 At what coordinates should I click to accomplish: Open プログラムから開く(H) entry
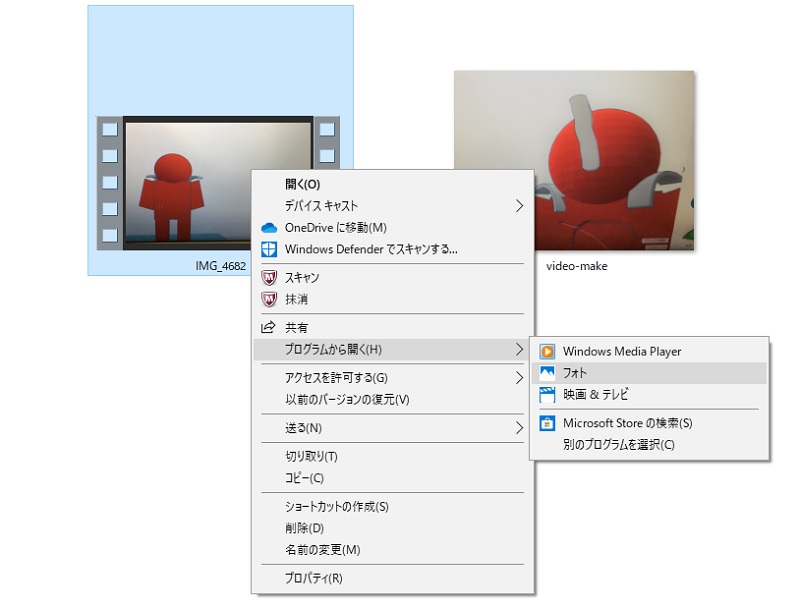[393, 349]
